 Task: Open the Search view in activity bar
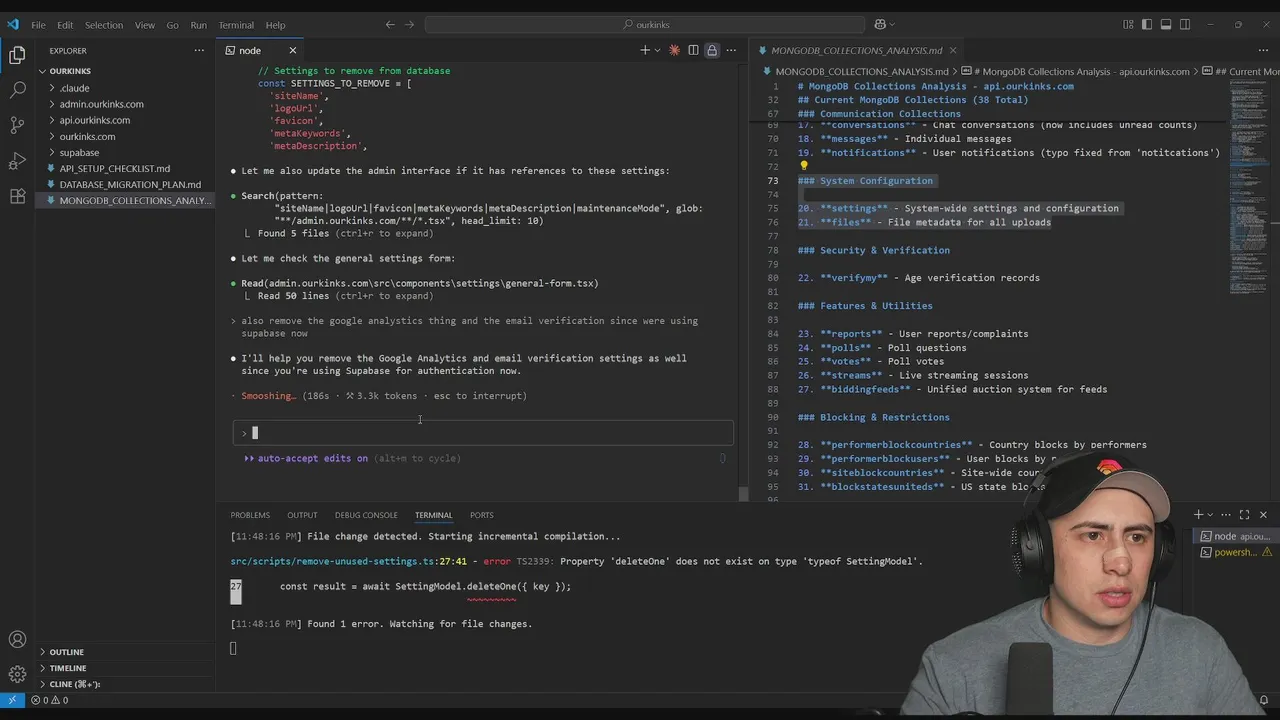click(17, 90)
